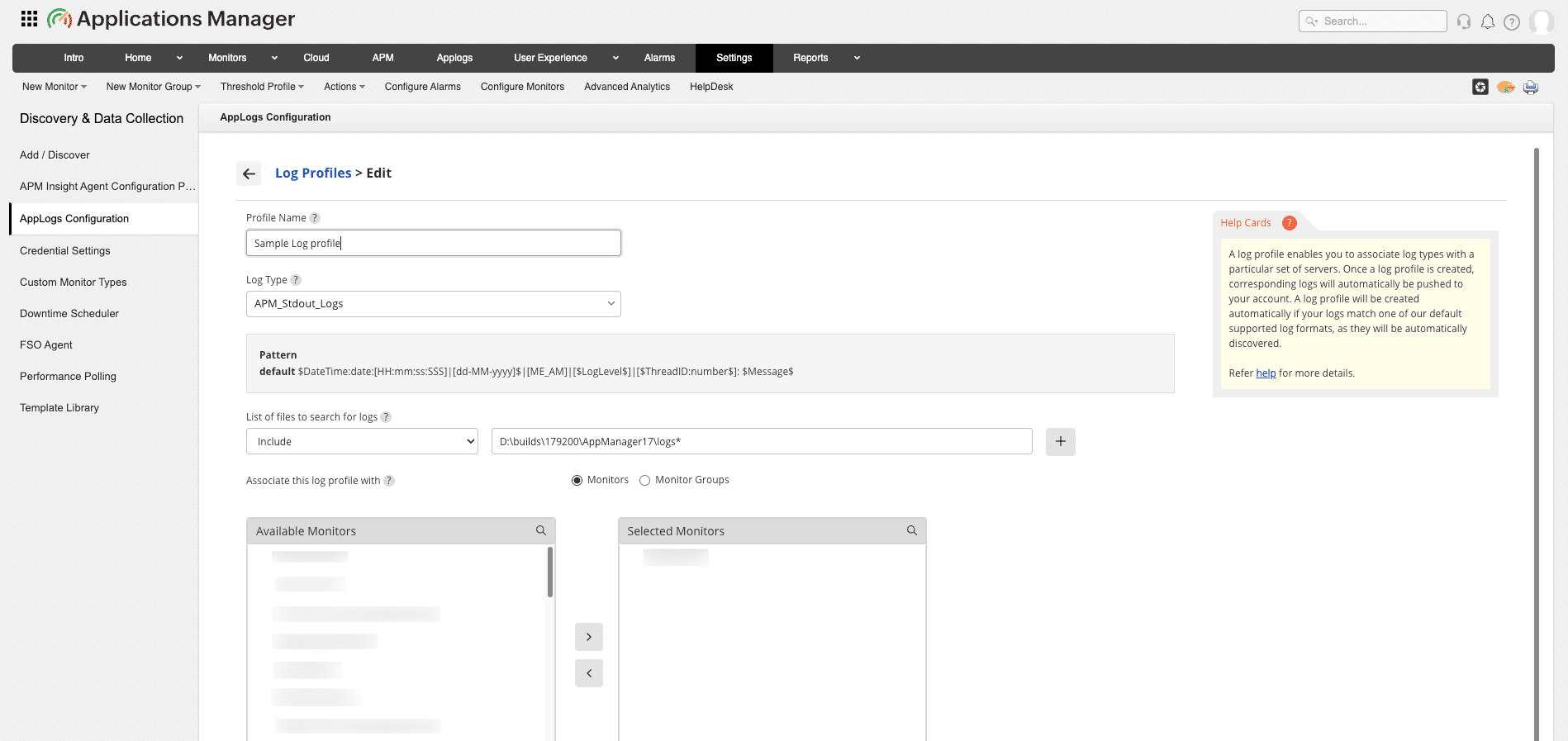Screen dimensions: 1568x741
Task: Click the top Search box
Action: (1373, 21)
